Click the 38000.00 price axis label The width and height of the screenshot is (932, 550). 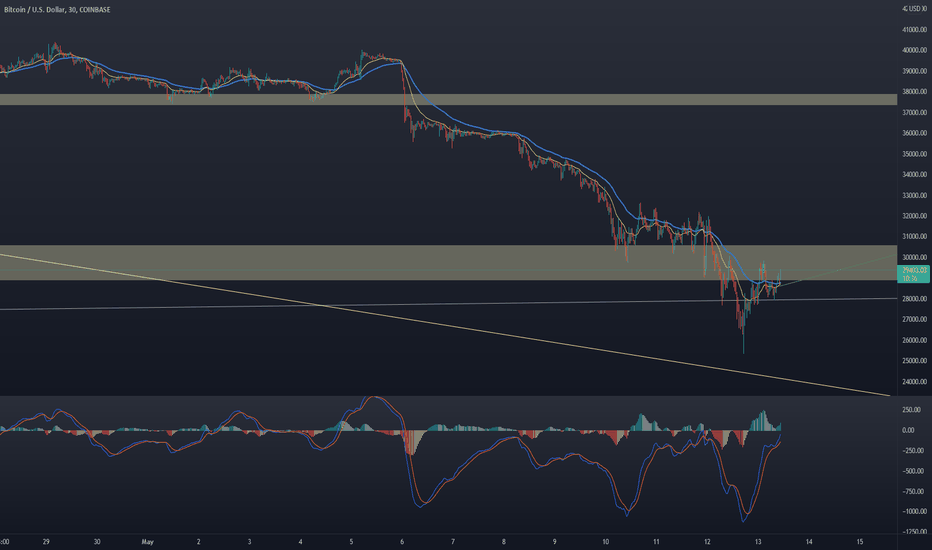tap(914, 92)
